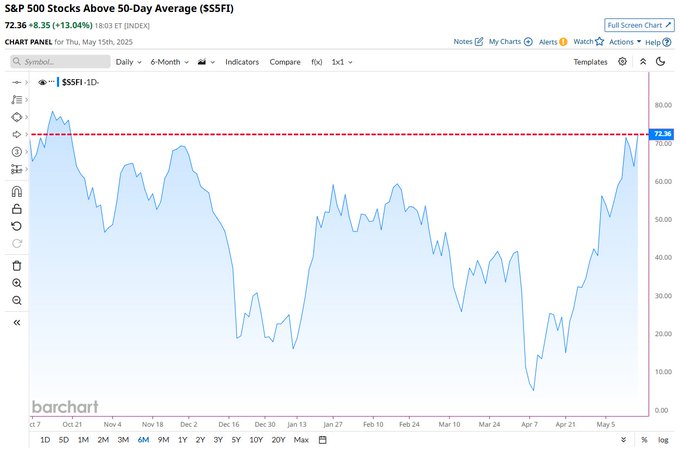The width and height of the screenshot is (680, 450).
Task: Select the 5Y range
Action: click(x=236, y=440)
